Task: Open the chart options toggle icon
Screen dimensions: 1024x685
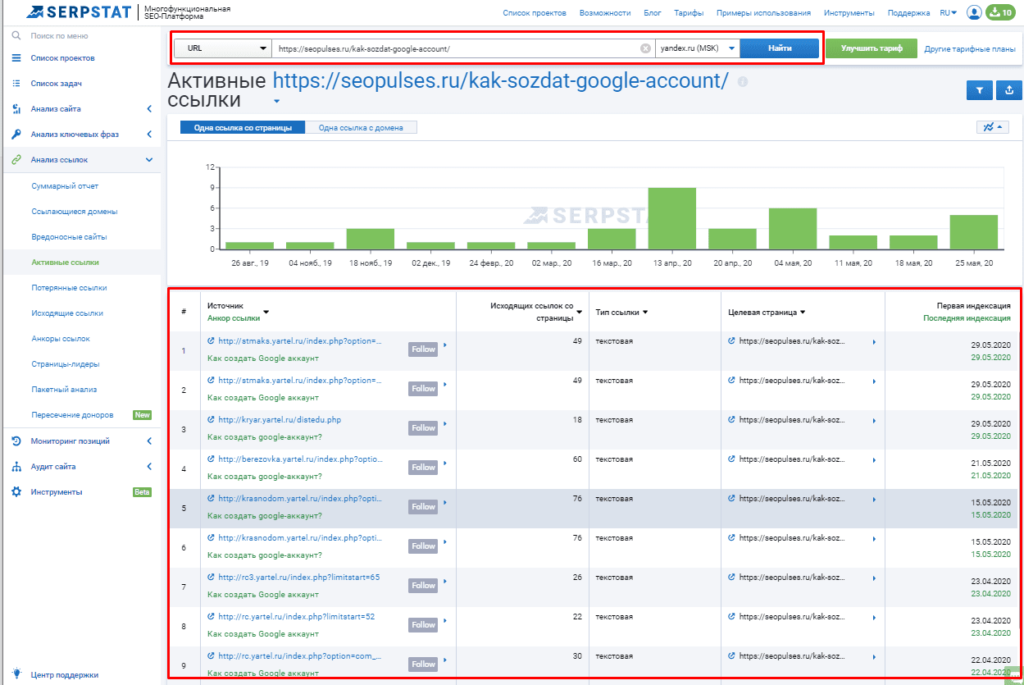Action: [993, 127]
